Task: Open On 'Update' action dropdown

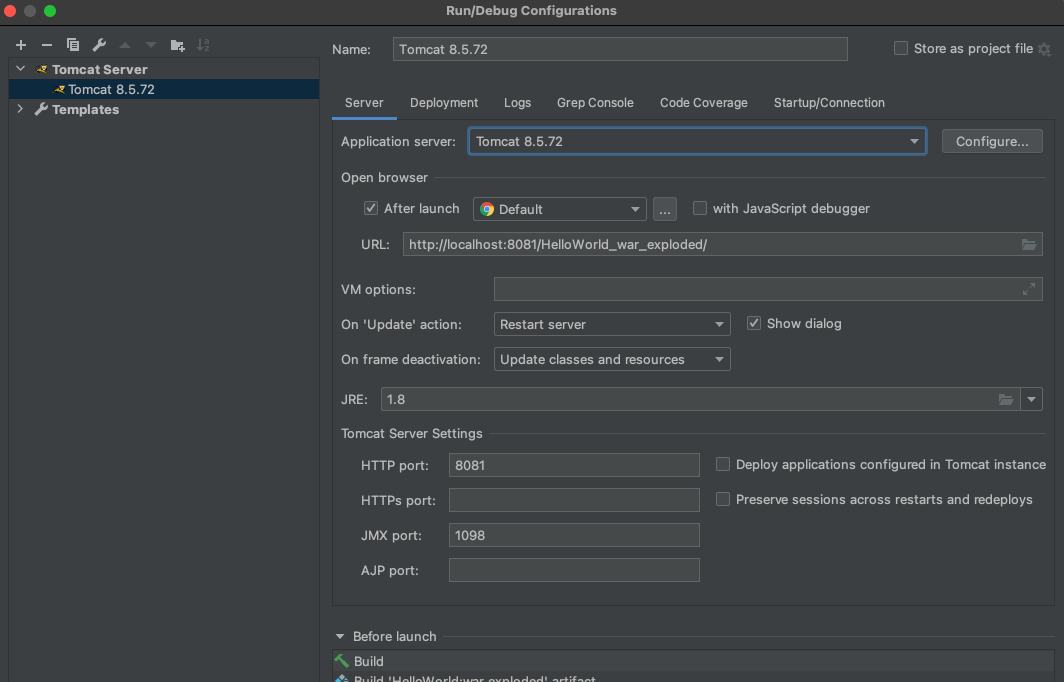Action: point(612,324)
